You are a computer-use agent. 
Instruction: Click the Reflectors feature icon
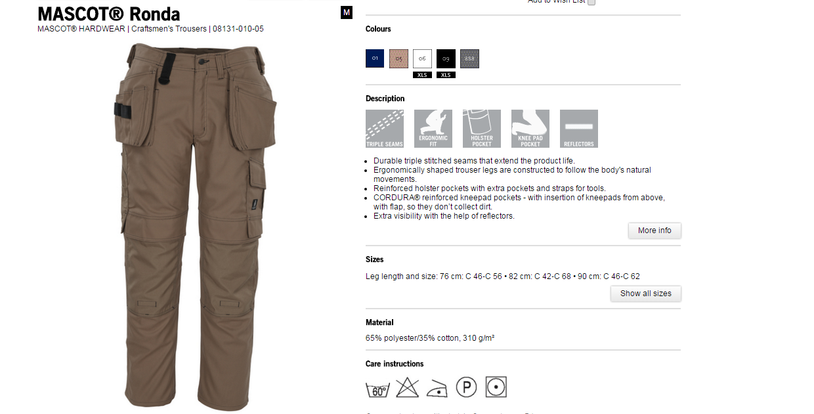coord(579,129)
